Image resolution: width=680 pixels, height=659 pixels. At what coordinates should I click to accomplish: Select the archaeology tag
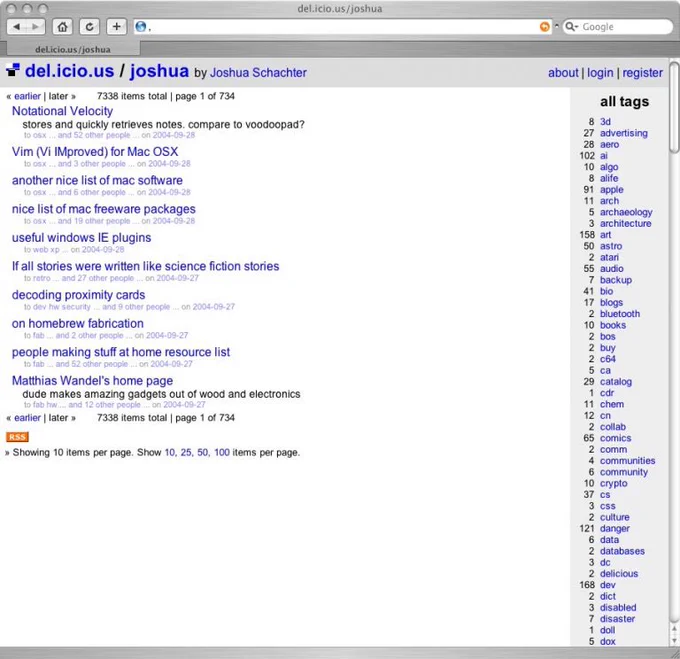(626, 212)
